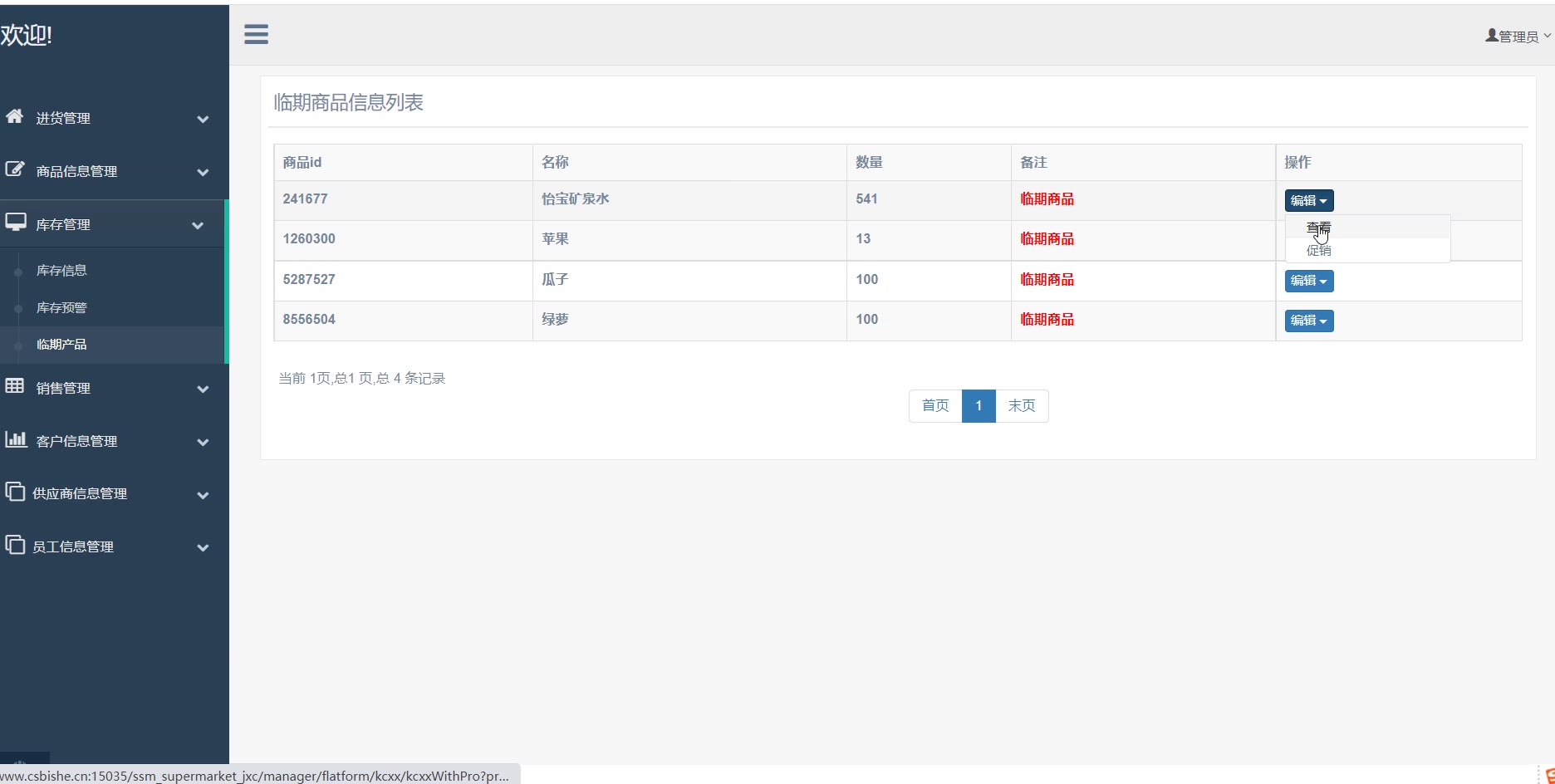The image size is (1555, 784).
Task: Select 促销 from the open dropdown menu
Action: pyautogui.click(x=1318, y=250)
